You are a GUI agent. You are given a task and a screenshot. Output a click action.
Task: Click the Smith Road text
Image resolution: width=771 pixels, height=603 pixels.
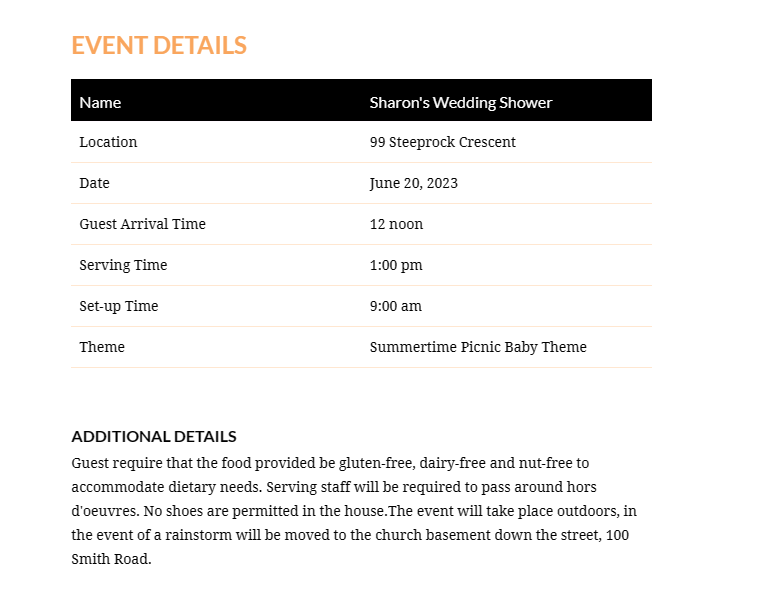pyautogui.click(x=112, y=559)
